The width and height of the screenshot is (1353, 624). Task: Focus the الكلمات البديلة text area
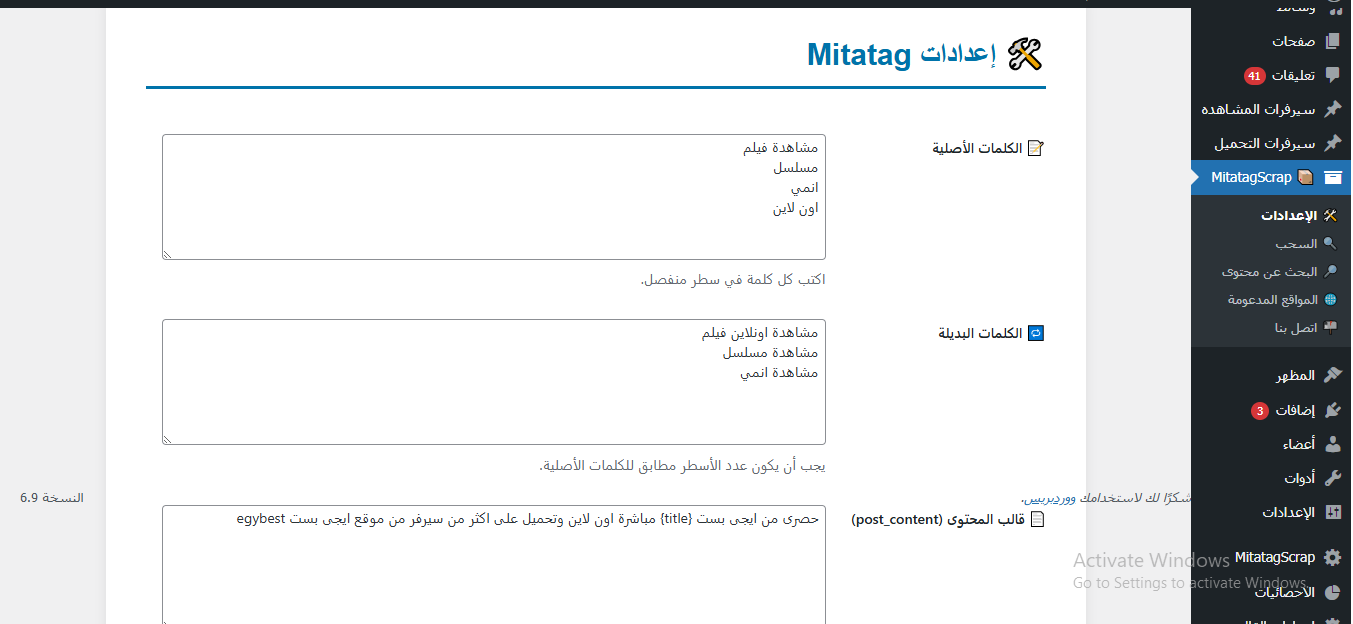coord(493,382)
